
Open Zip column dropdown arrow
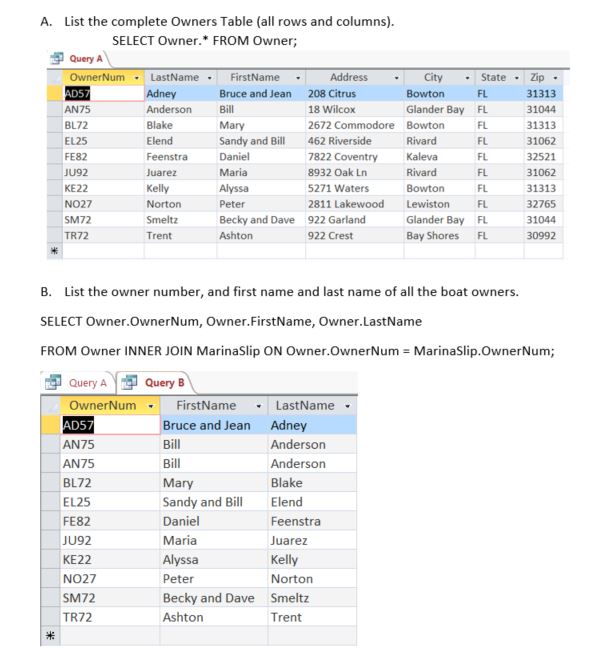tap(555, 78)
